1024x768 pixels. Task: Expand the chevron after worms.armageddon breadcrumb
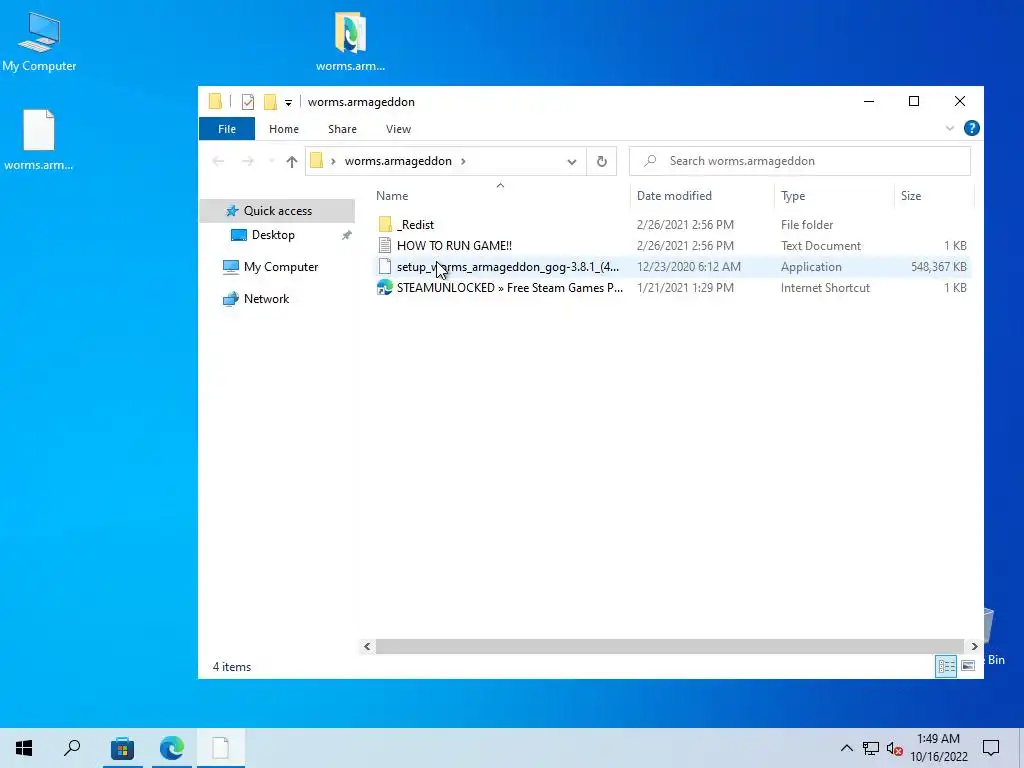pos(463,161)
